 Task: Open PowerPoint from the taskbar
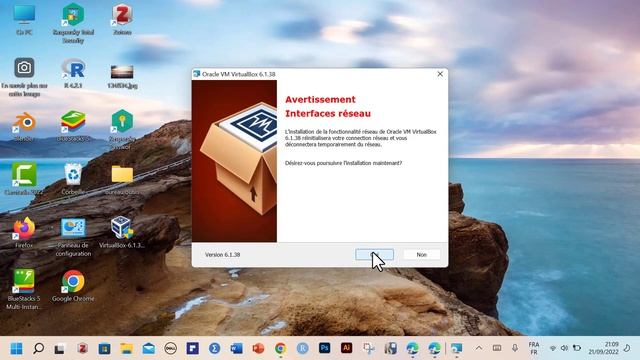pos(258,348)
